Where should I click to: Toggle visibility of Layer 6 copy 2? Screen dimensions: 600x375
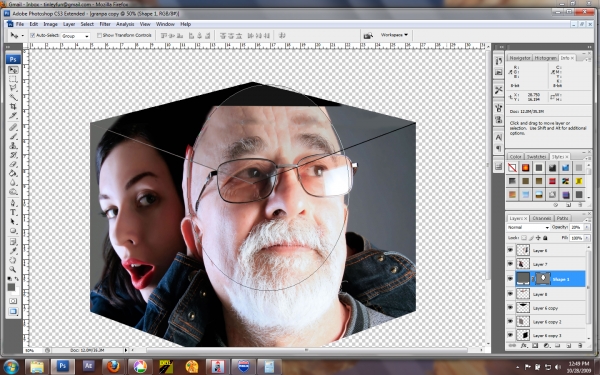[510, 321]
